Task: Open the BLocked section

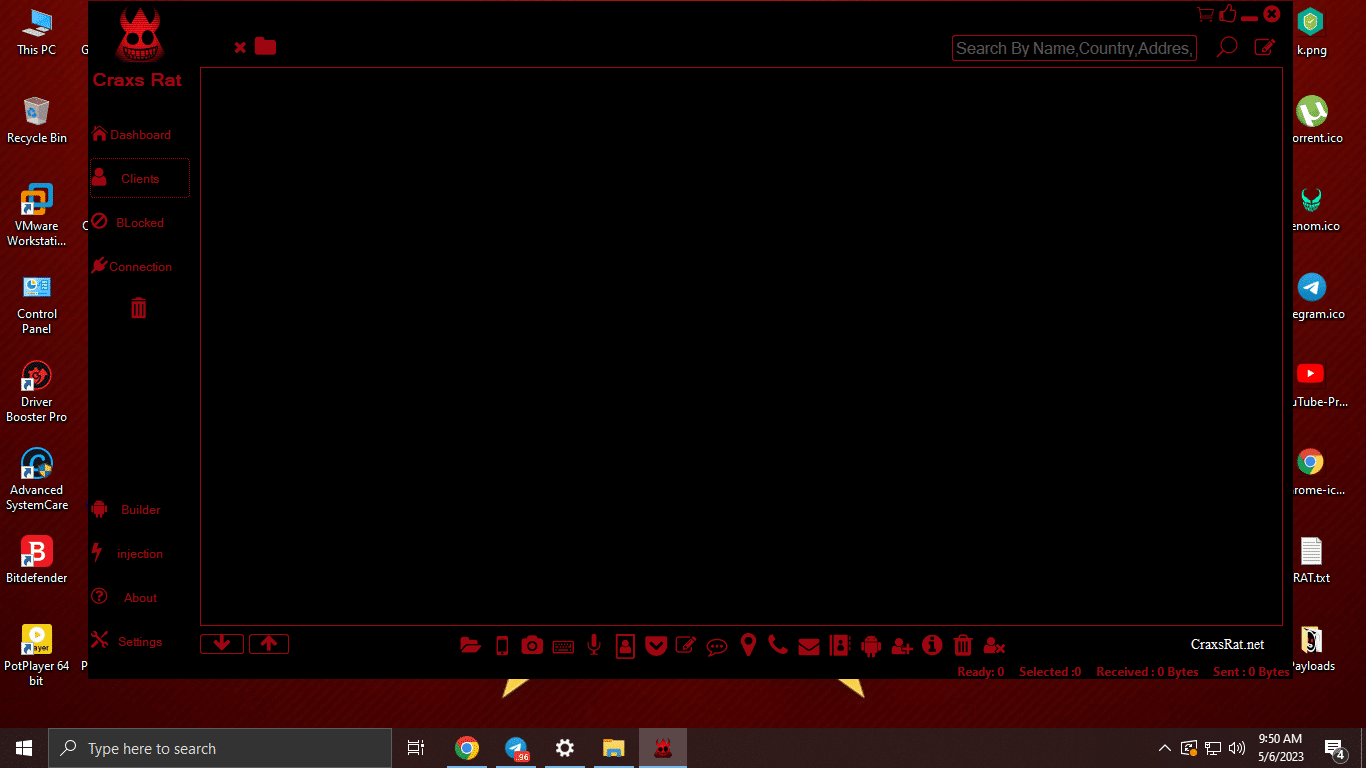Action: tap(139, 222)
